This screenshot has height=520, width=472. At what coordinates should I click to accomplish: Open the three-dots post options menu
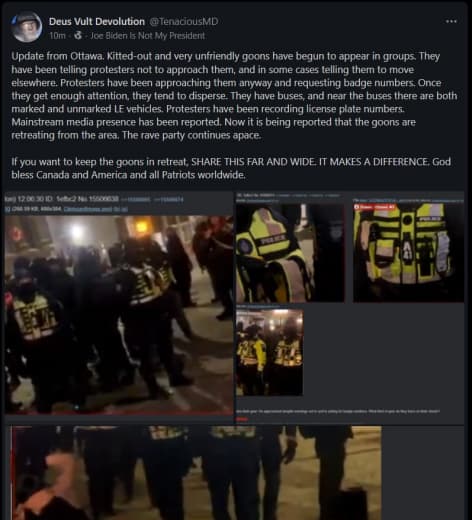coord(451,21)
